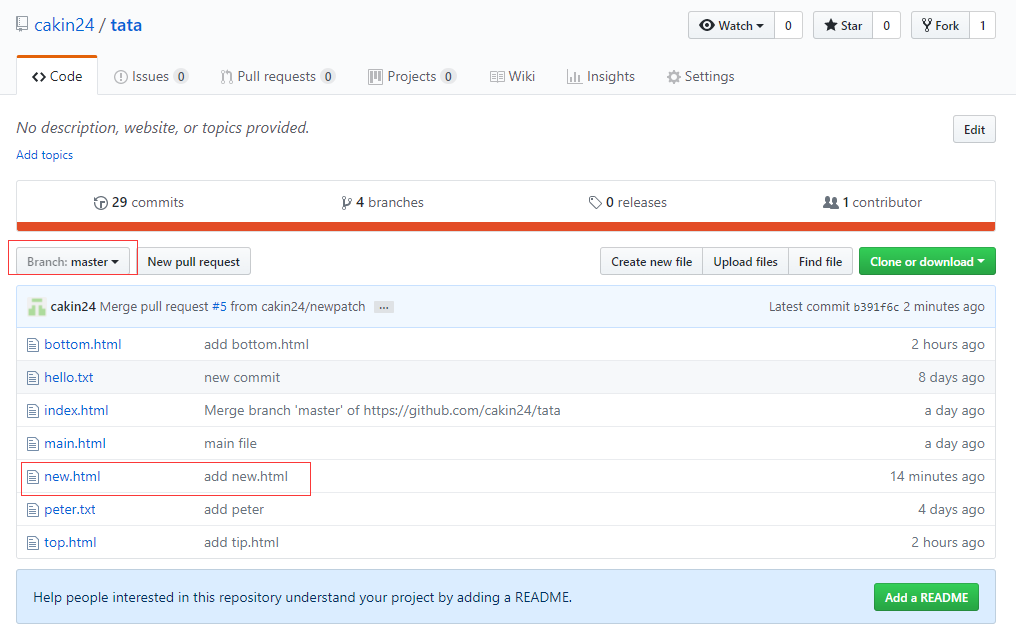Open the tata repository name link
1016x640 pixels.
pos(126,25)
